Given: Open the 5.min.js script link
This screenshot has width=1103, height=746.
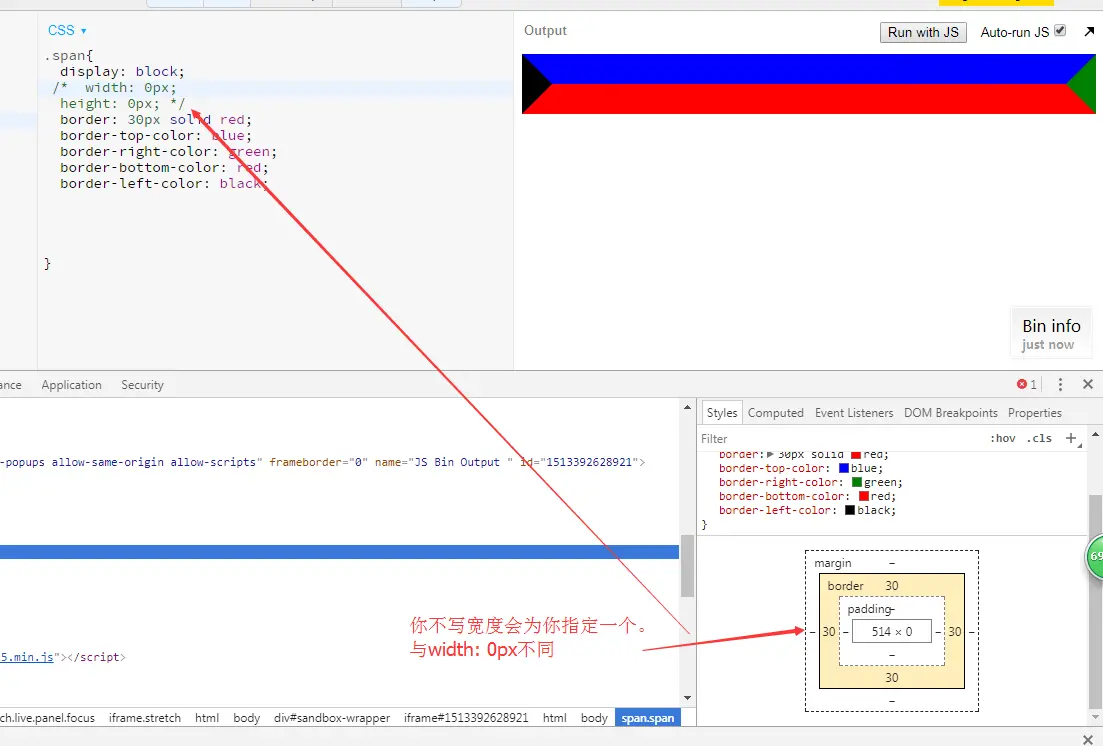Looking at the screenshot, I should 27,657.
